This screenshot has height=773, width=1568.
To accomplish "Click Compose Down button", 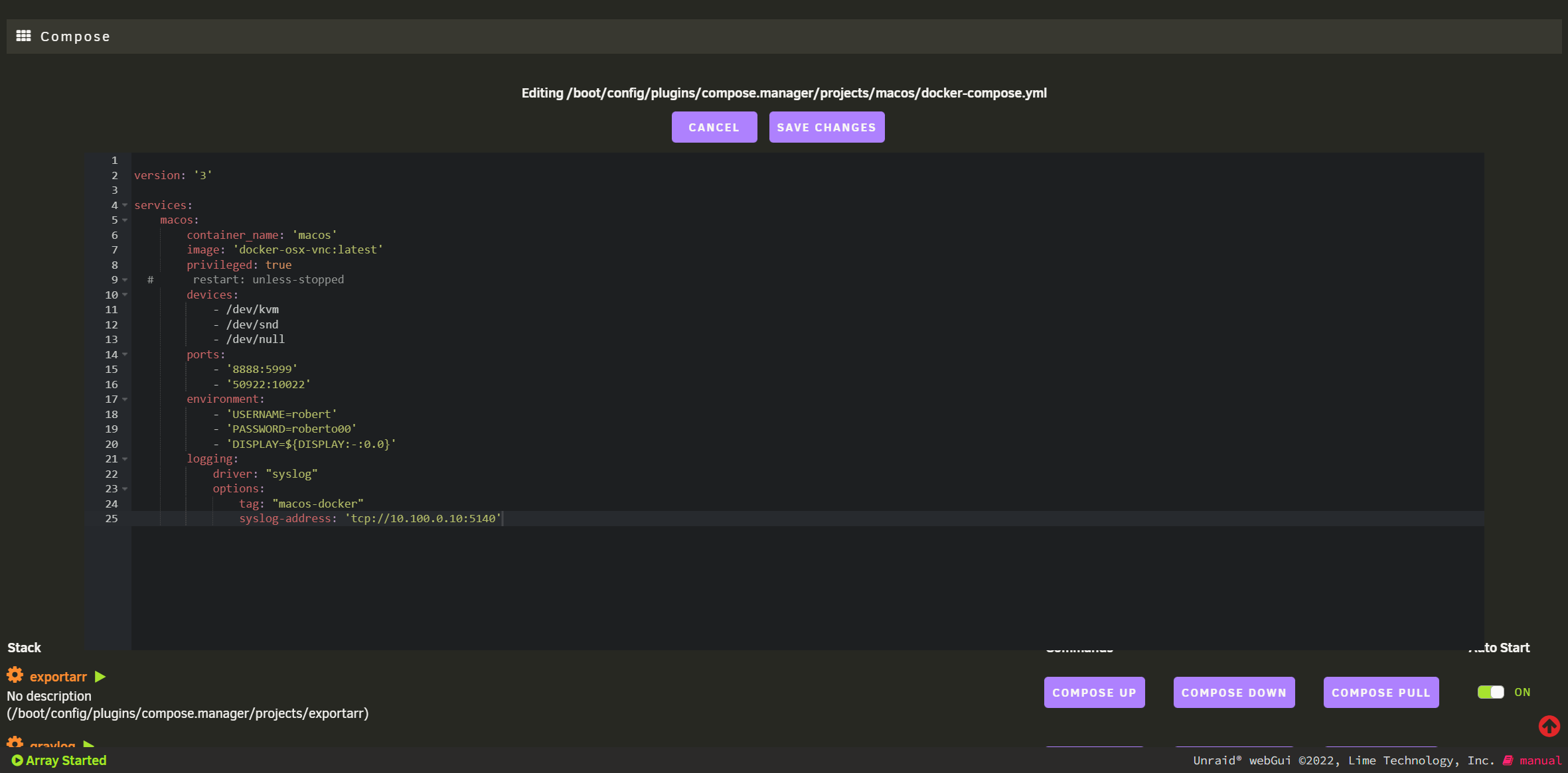I will [1233, 692].
